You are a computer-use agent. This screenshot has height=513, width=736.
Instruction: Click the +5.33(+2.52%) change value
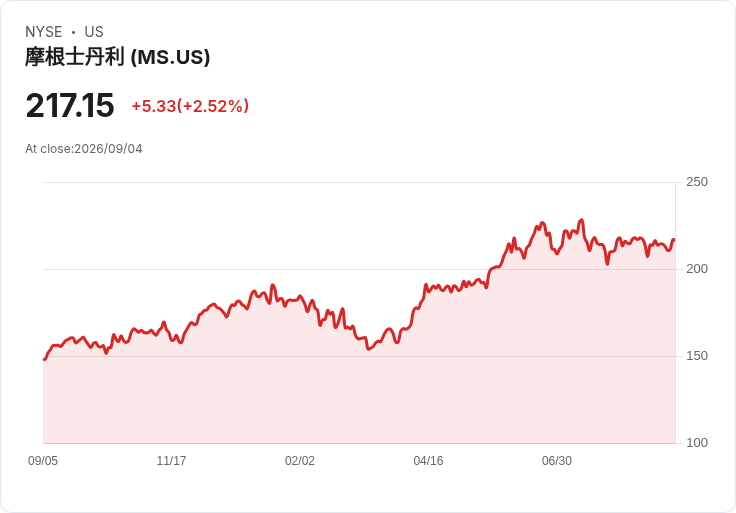[190, 106]
